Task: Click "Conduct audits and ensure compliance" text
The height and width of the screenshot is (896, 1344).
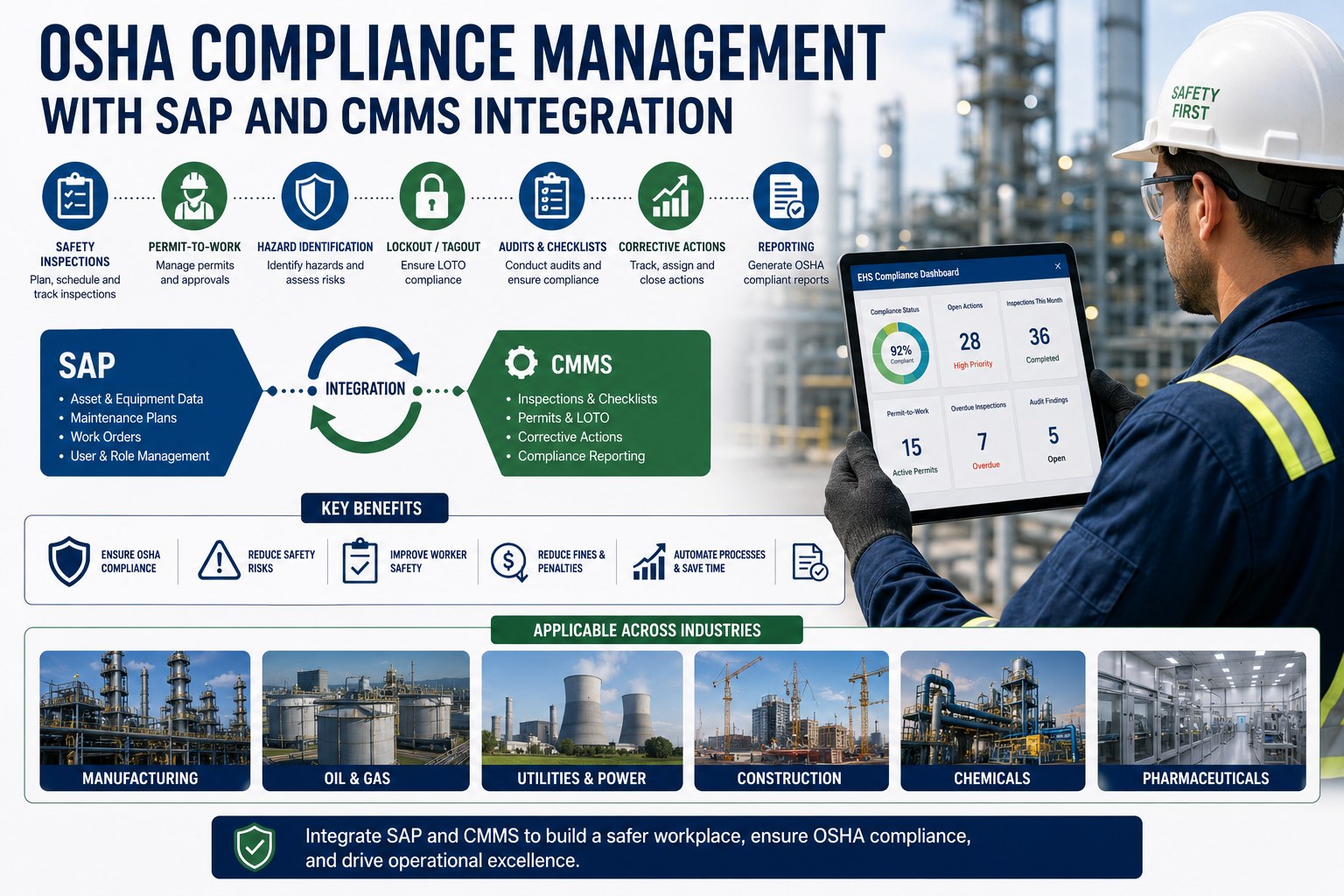Action: pyautogui.click(x=553, y=272)
